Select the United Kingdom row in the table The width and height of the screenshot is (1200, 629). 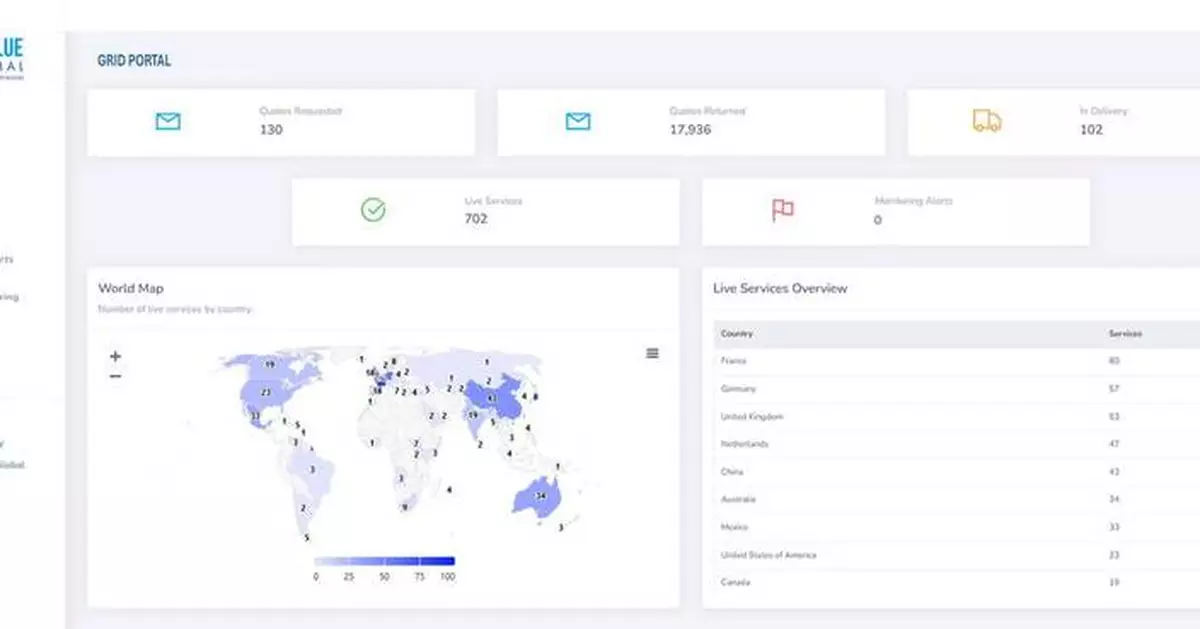[900, 416]
